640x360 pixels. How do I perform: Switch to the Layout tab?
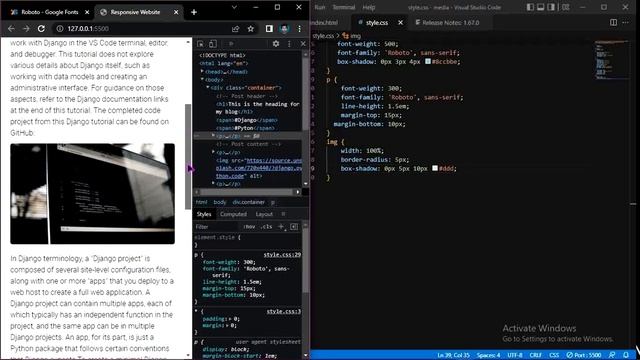264,214
